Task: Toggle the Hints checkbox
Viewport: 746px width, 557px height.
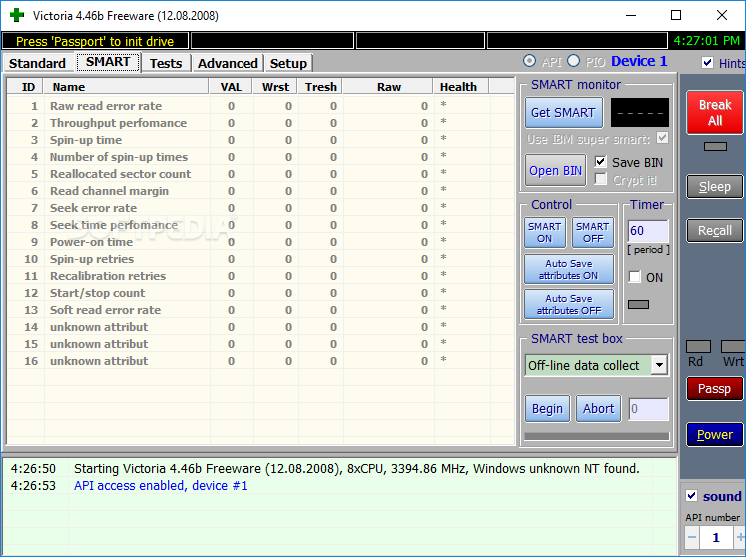Action: (x=707, y=63)
